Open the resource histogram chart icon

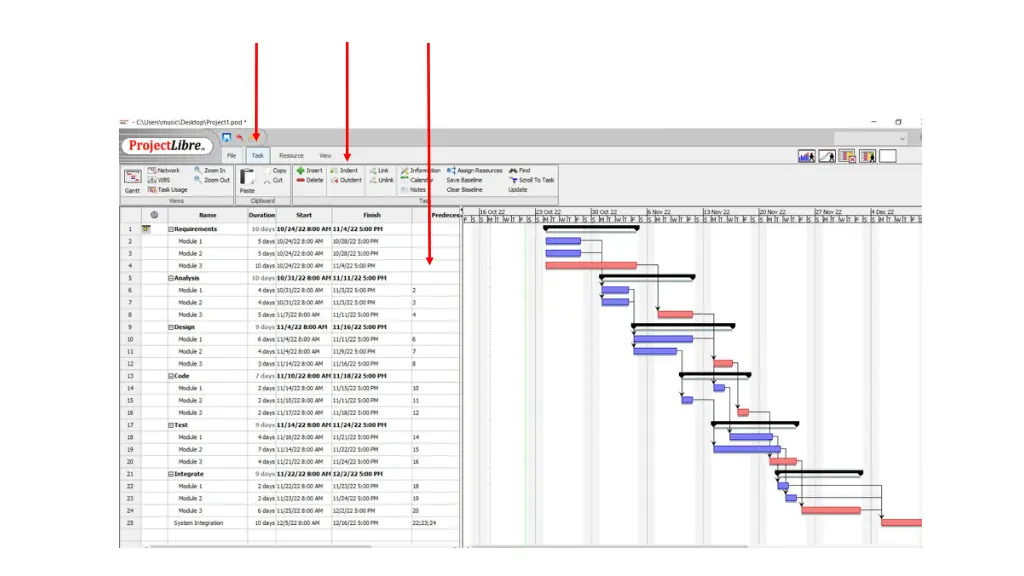pyautogui.click(x=806, y=156)
